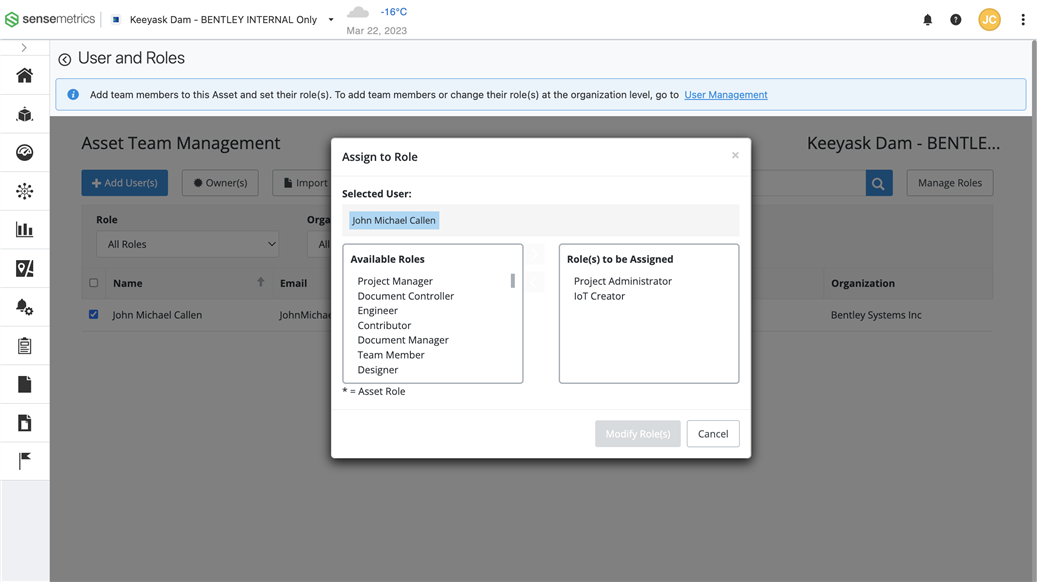Uncheck John Michael Callen's row checkbox

[x=93, y=313]
